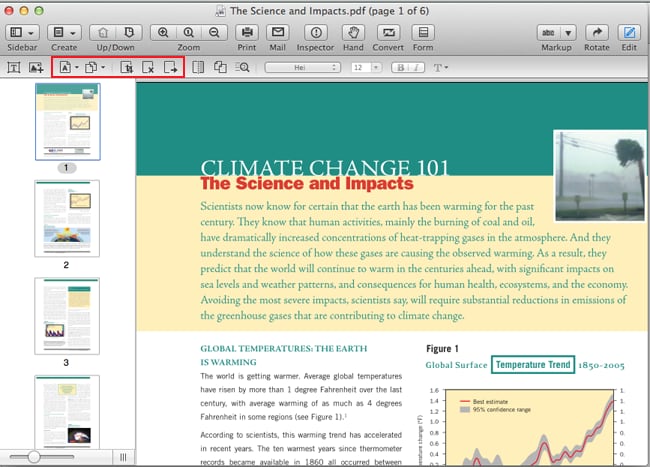Click the Copy pages icon
Image resolution: width=650 pixels, height=467 pixels.
point(91,67)
